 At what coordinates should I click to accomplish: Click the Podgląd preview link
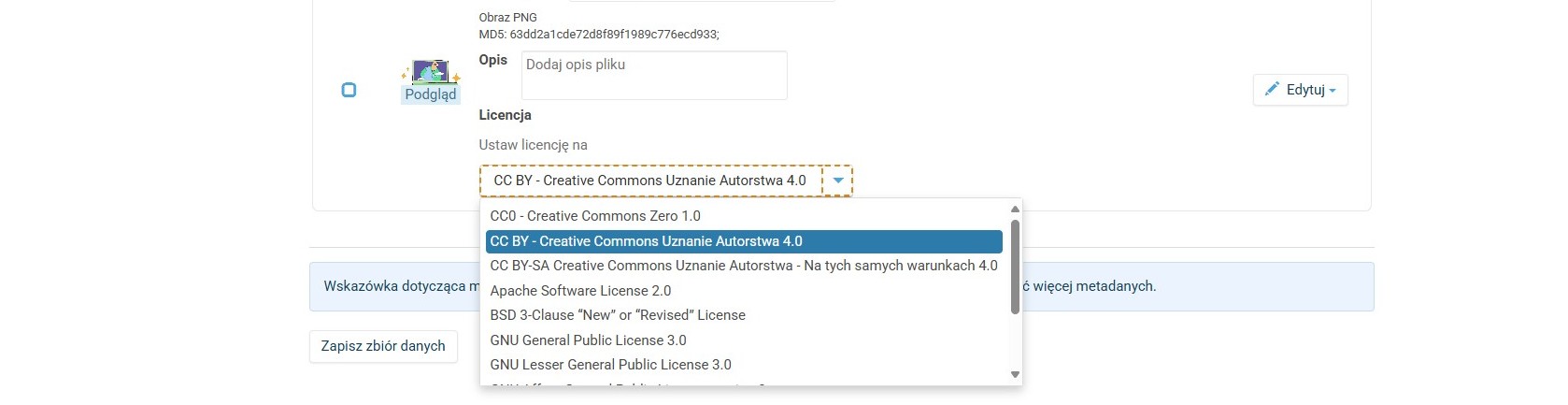tap(431, 94)
